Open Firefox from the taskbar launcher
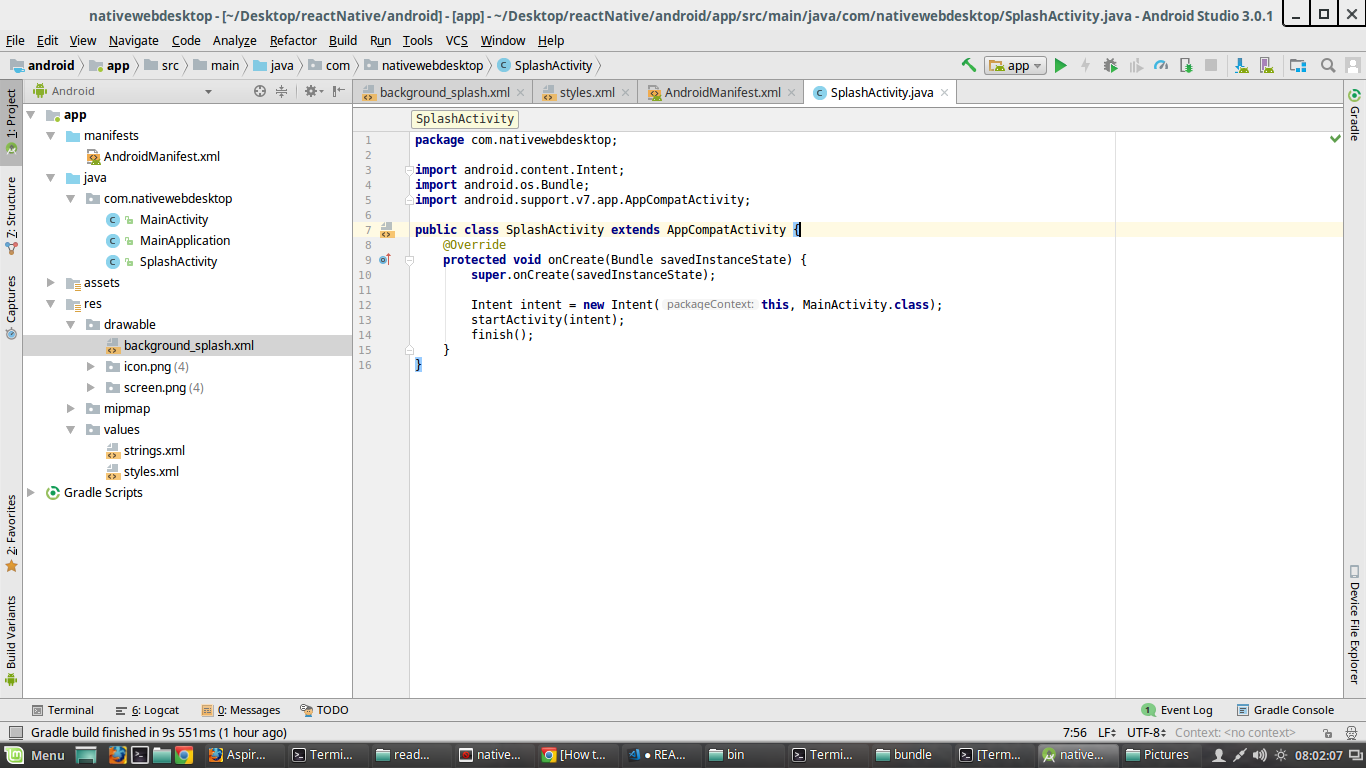1366x768 pixels. 118,755
